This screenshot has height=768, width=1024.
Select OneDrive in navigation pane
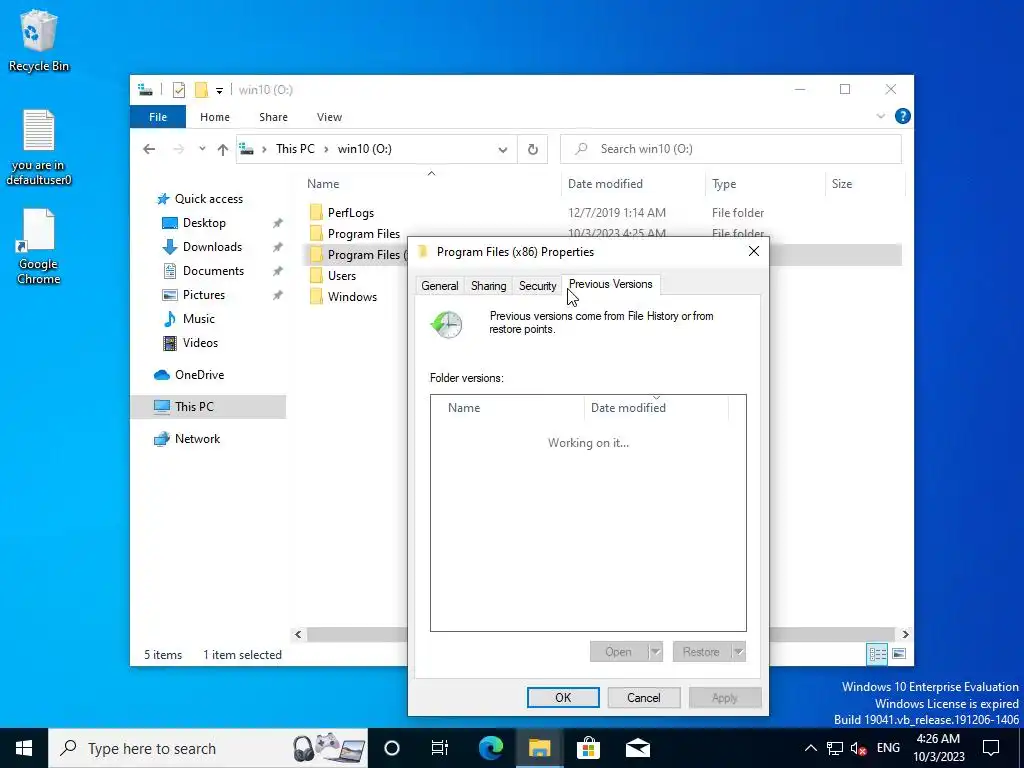point(199,375)
